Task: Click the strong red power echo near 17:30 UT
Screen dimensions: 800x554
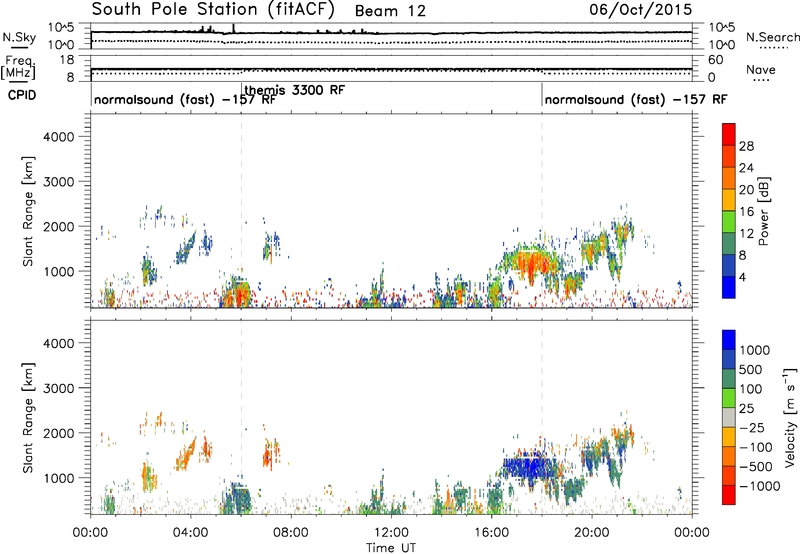Action: point(532,264)
